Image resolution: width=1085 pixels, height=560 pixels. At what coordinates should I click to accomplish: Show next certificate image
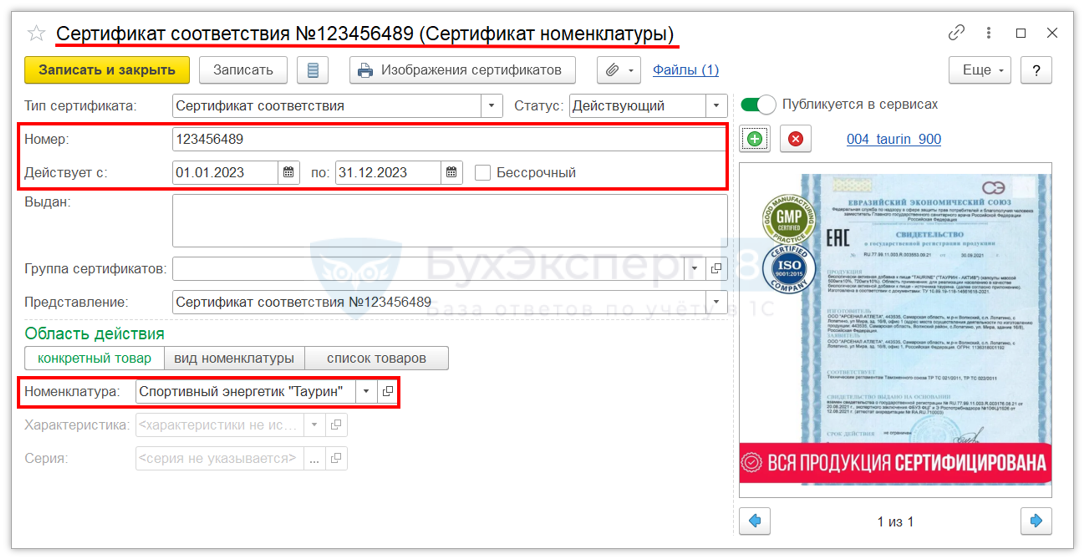coord(1036,521)
